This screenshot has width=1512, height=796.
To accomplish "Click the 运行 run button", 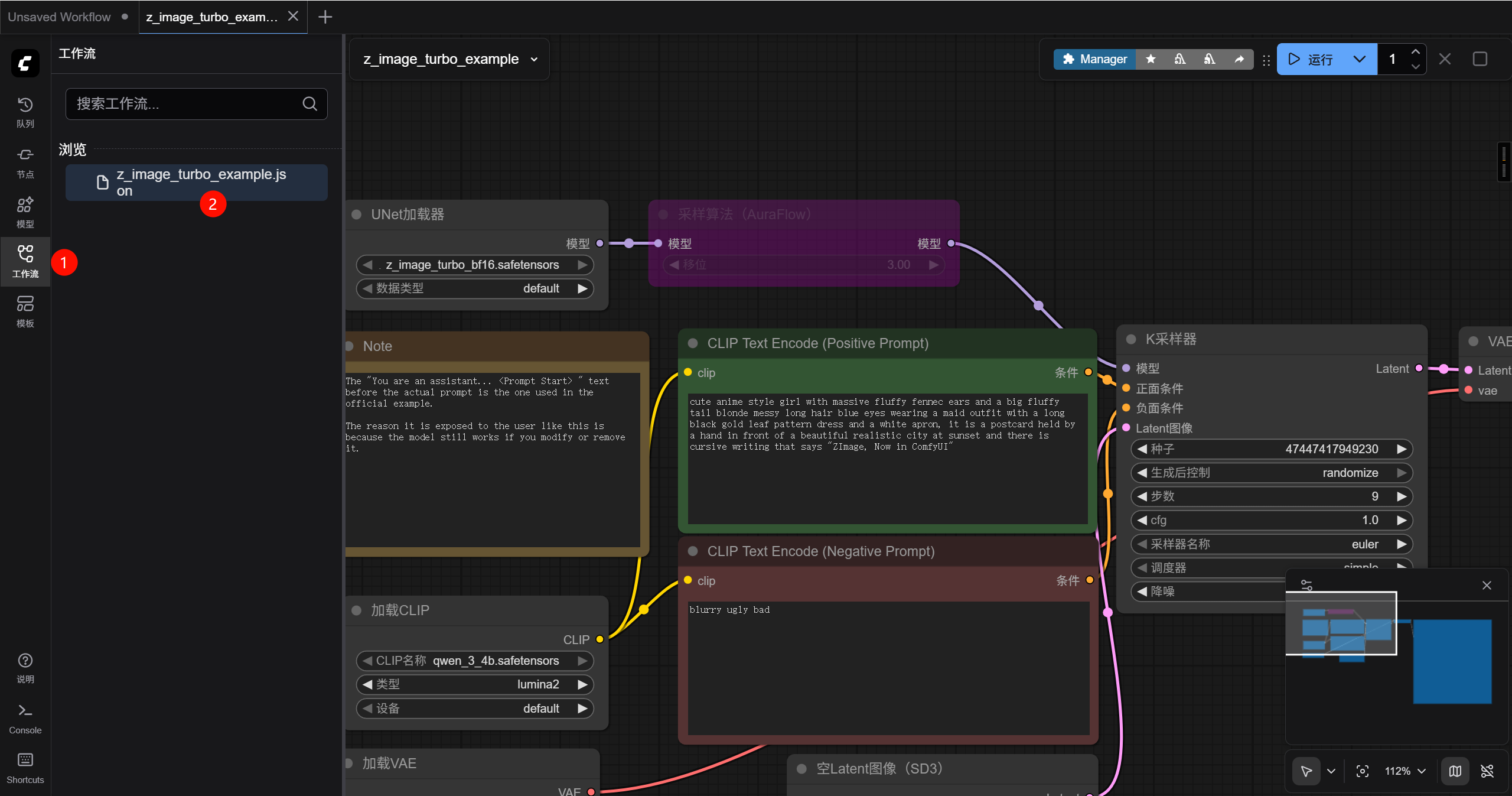I will 1312,59.
